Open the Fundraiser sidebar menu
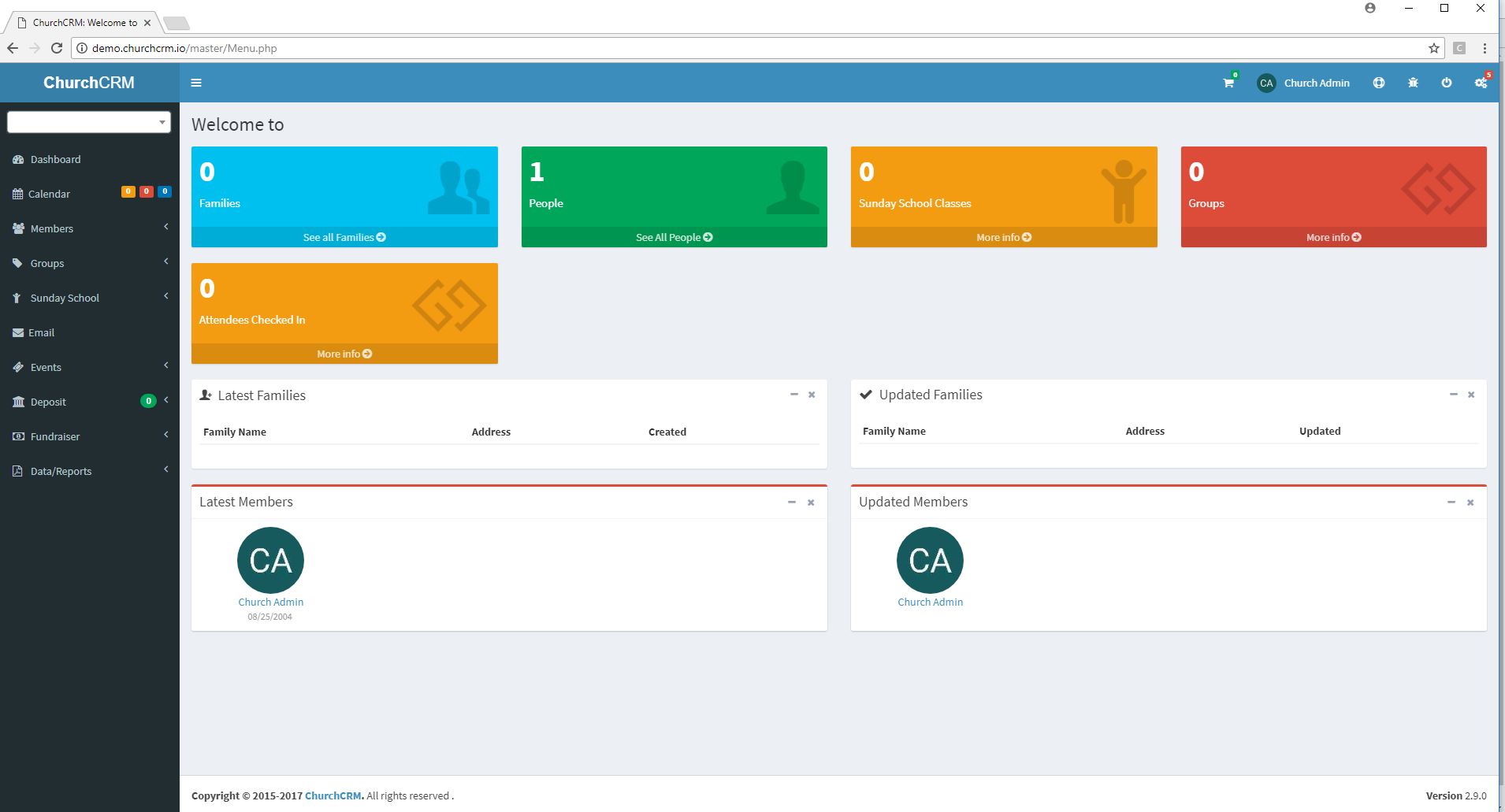 tap(90, 436)
